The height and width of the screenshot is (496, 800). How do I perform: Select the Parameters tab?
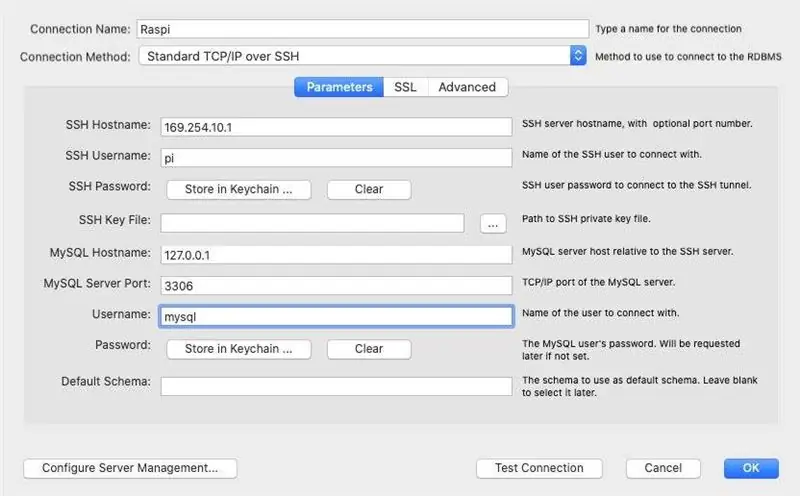coord(339,87)
